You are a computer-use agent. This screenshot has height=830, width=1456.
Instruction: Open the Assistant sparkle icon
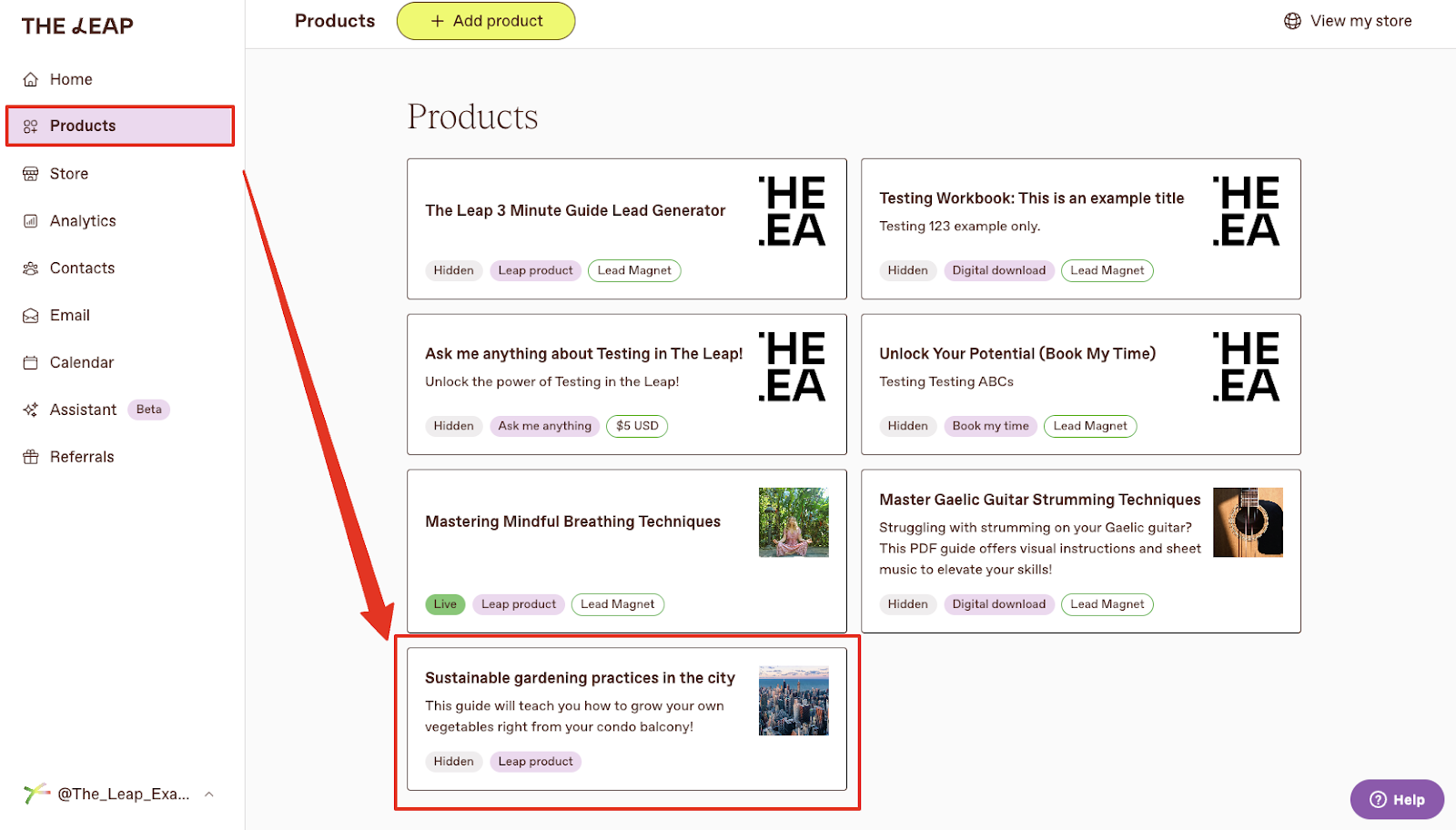(31, 410)
